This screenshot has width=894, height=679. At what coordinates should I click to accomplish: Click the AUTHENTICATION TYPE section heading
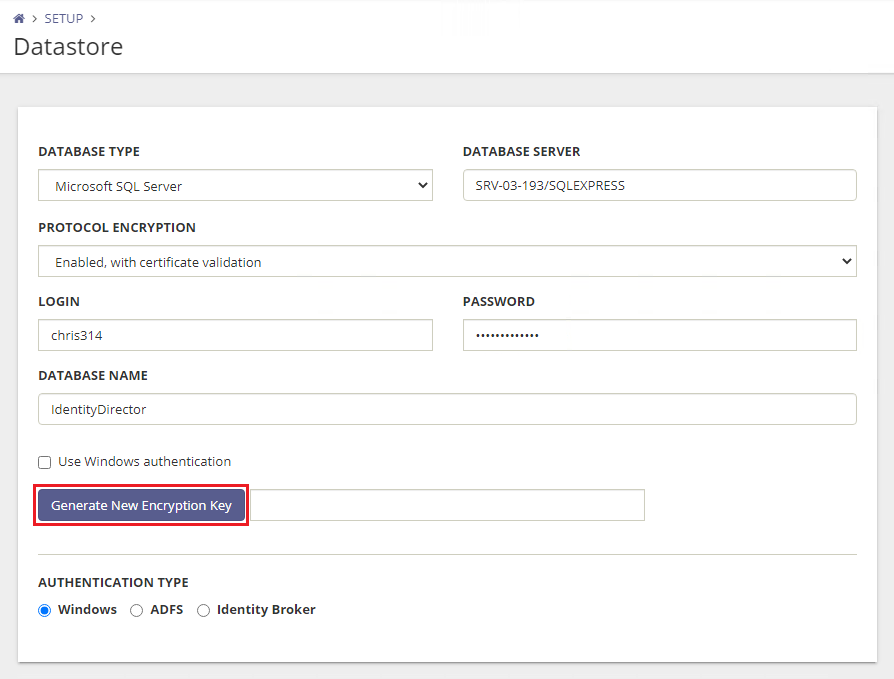113,583
